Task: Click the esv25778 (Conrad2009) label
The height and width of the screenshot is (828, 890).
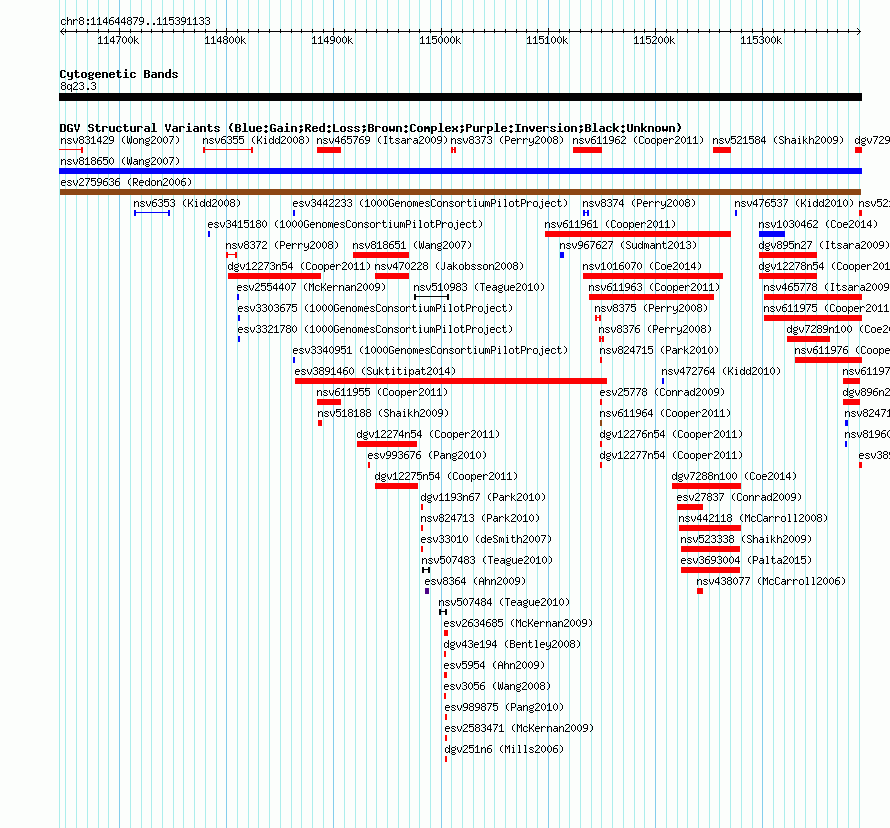Action: click(x=662, y=392)
